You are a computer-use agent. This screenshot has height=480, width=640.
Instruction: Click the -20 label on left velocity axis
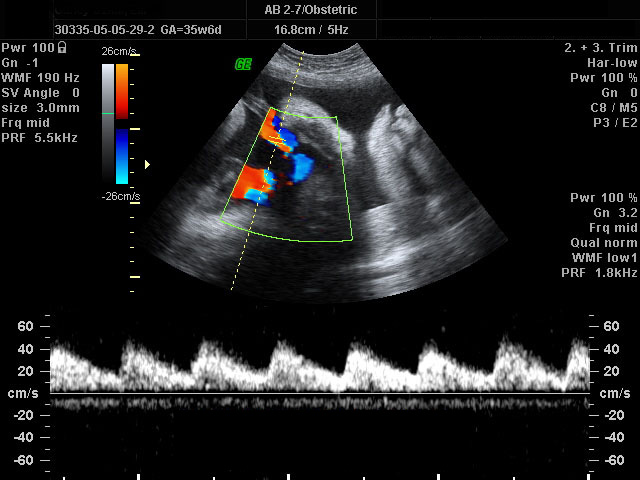point(24,415)
